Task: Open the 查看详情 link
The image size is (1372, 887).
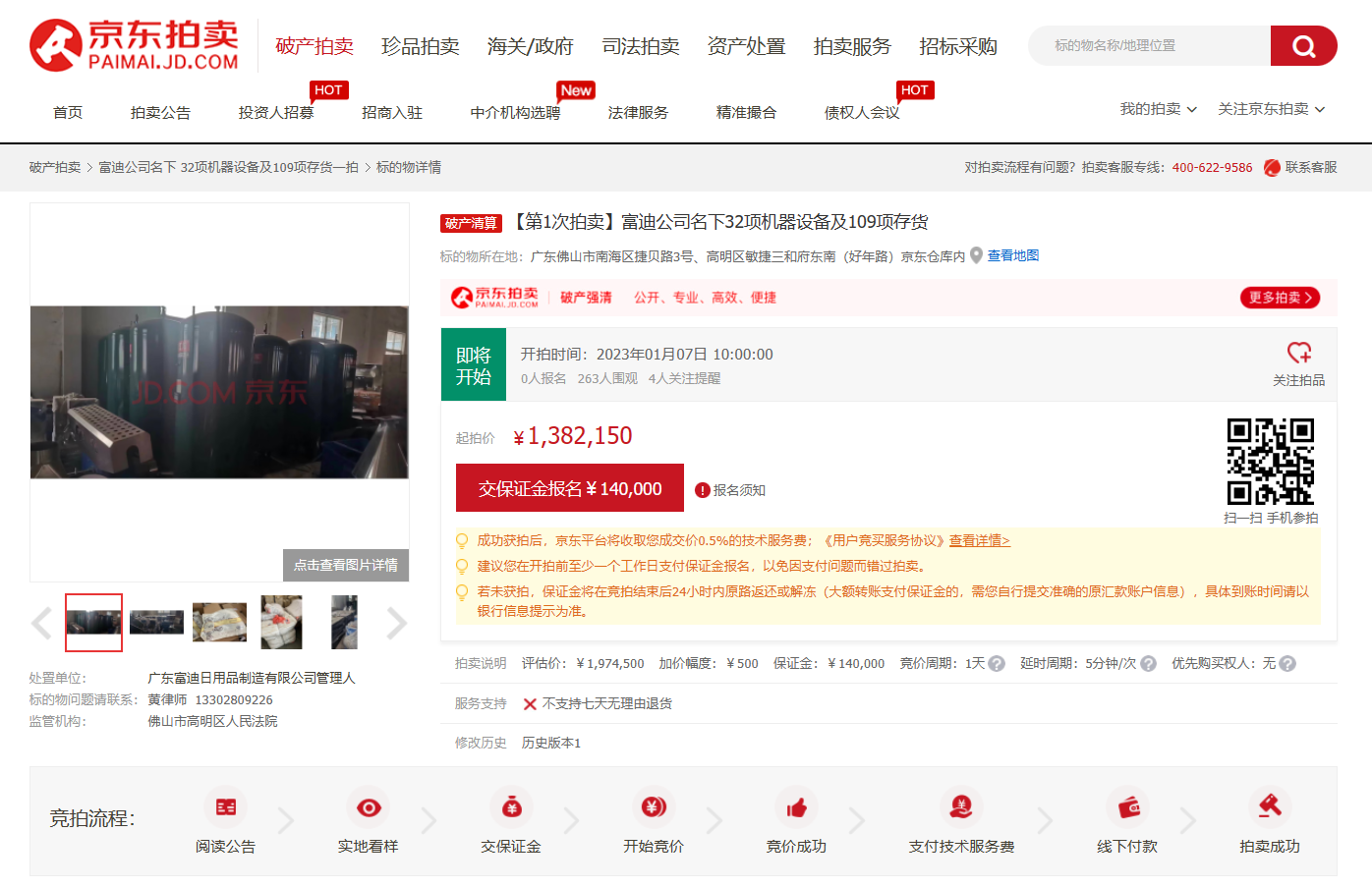Action: click(x=979, y=540)
